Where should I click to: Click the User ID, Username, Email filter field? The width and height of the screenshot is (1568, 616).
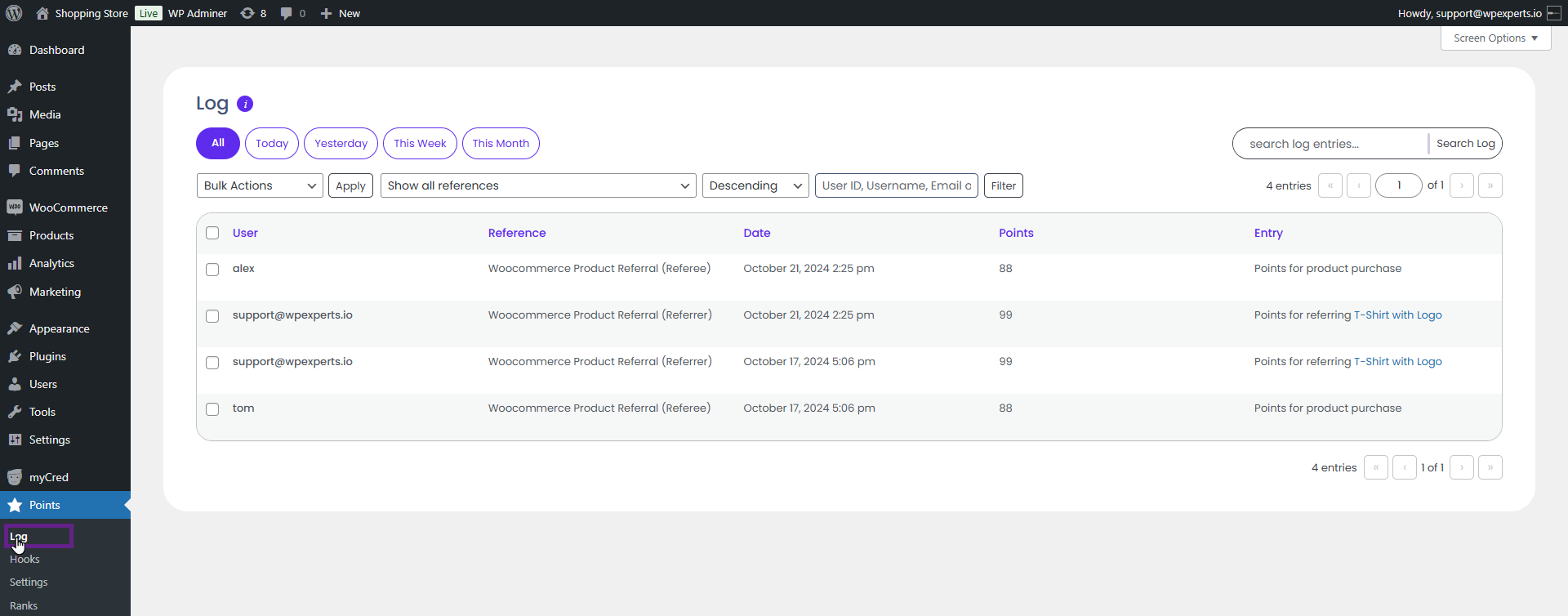point(896,185)
